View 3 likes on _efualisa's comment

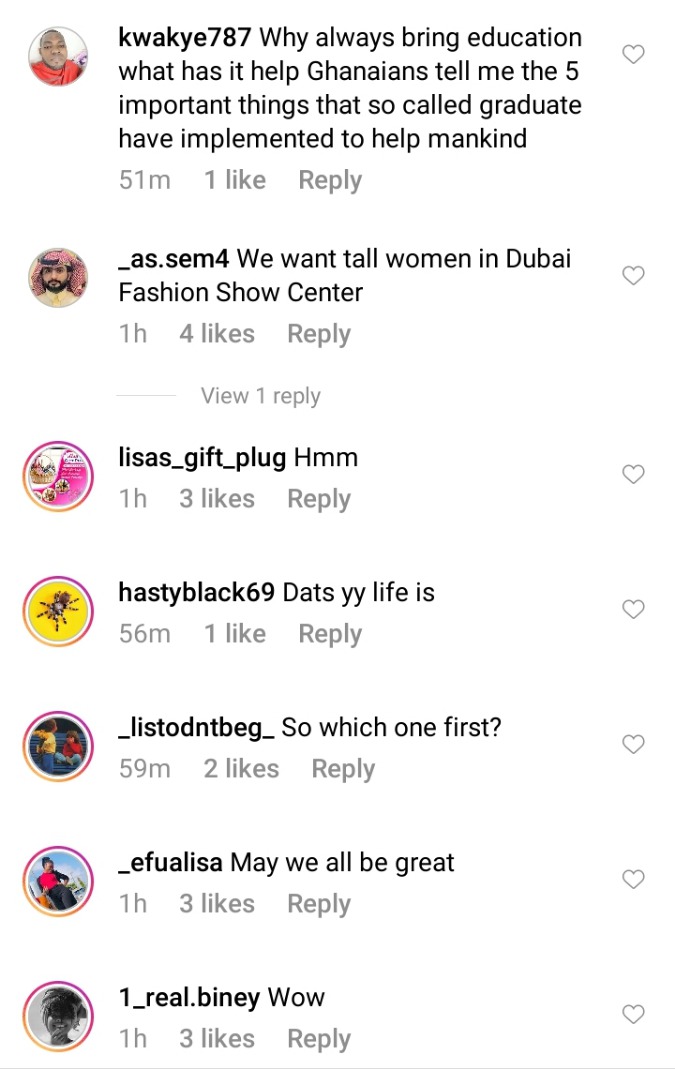217,904
